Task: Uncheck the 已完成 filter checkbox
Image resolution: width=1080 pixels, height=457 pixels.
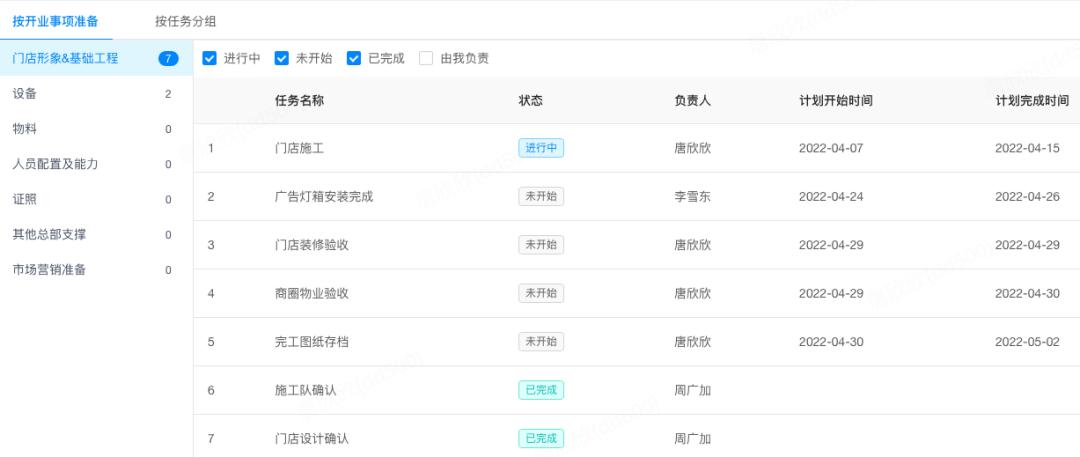Action: pyautogui.click(x=354, y=59)
